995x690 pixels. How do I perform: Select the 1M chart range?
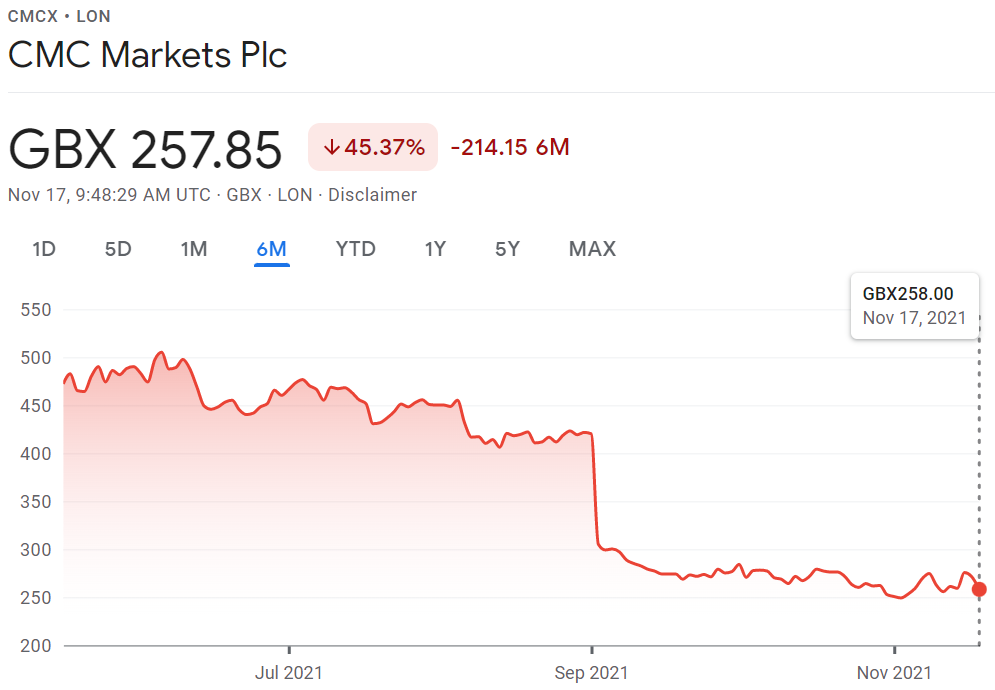click(x=194, y=249)
